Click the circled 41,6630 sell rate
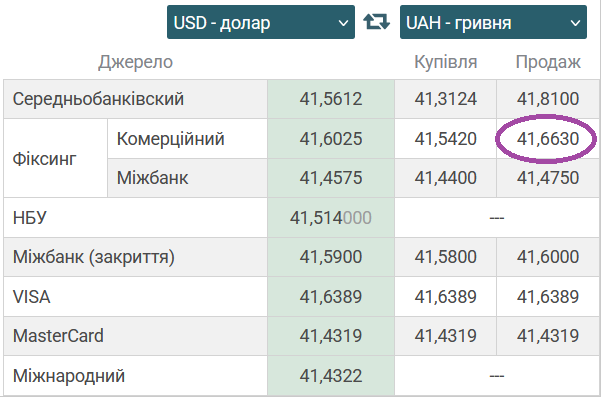Screen dimensions: 609x412 click(x=548, y=139)
